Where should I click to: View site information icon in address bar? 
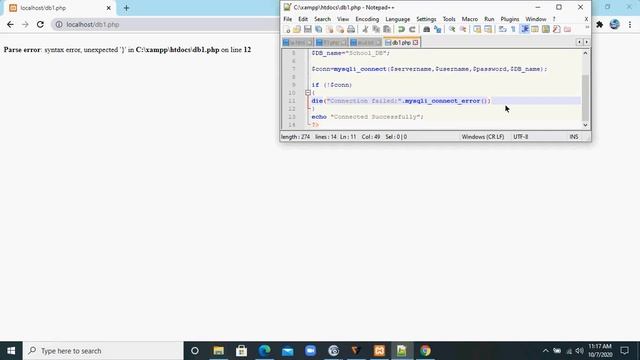pos(59,24)
